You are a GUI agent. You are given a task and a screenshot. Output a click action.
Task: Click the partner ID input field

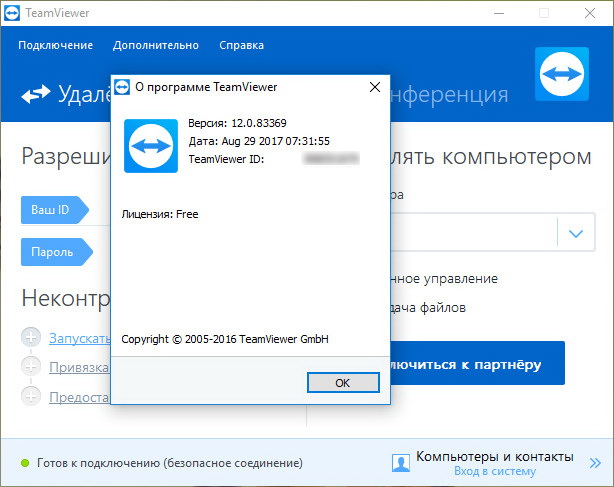coord(473,233)
